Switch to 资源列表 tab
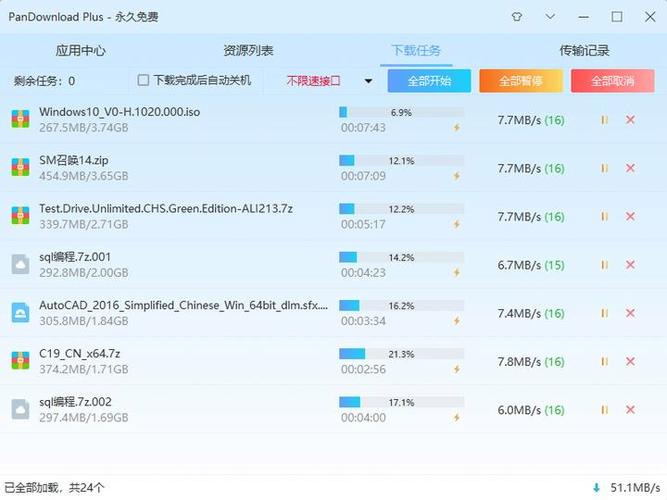Viewport: 667px width, 500px height. coord(248,51)
